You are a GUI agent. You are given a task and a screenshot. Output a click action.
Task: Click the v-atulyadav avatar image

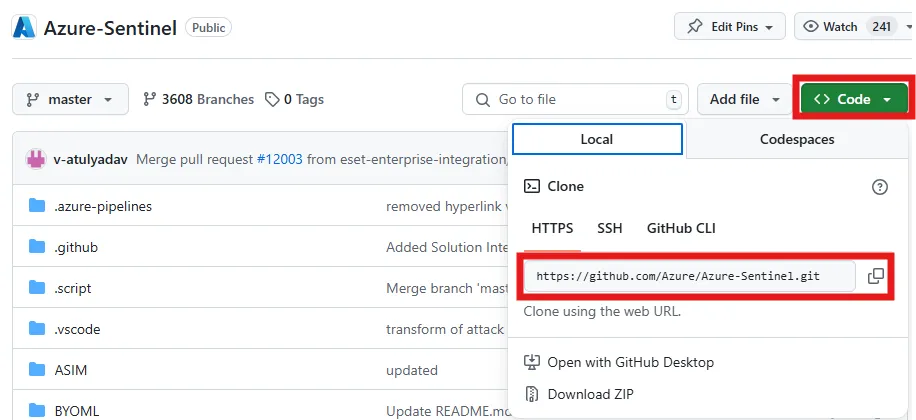point(36,159)
